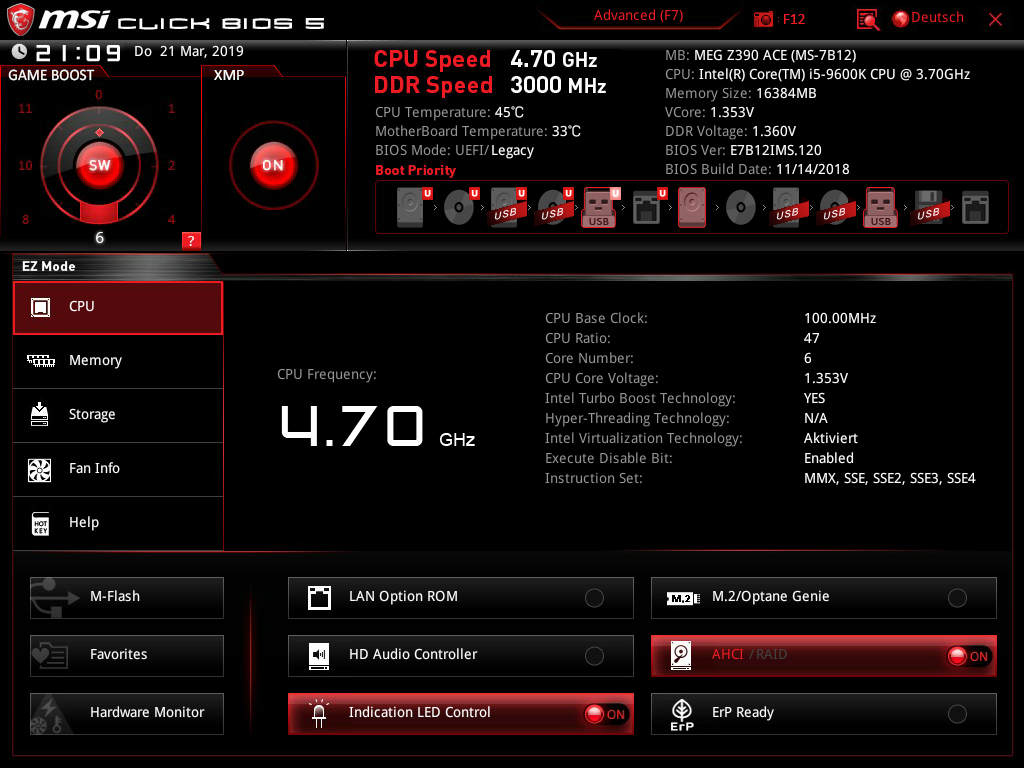Screen dimensions: 1024x768
Task: Open the BIOS search magnifier icon
Action: click(x=868, y=20)
